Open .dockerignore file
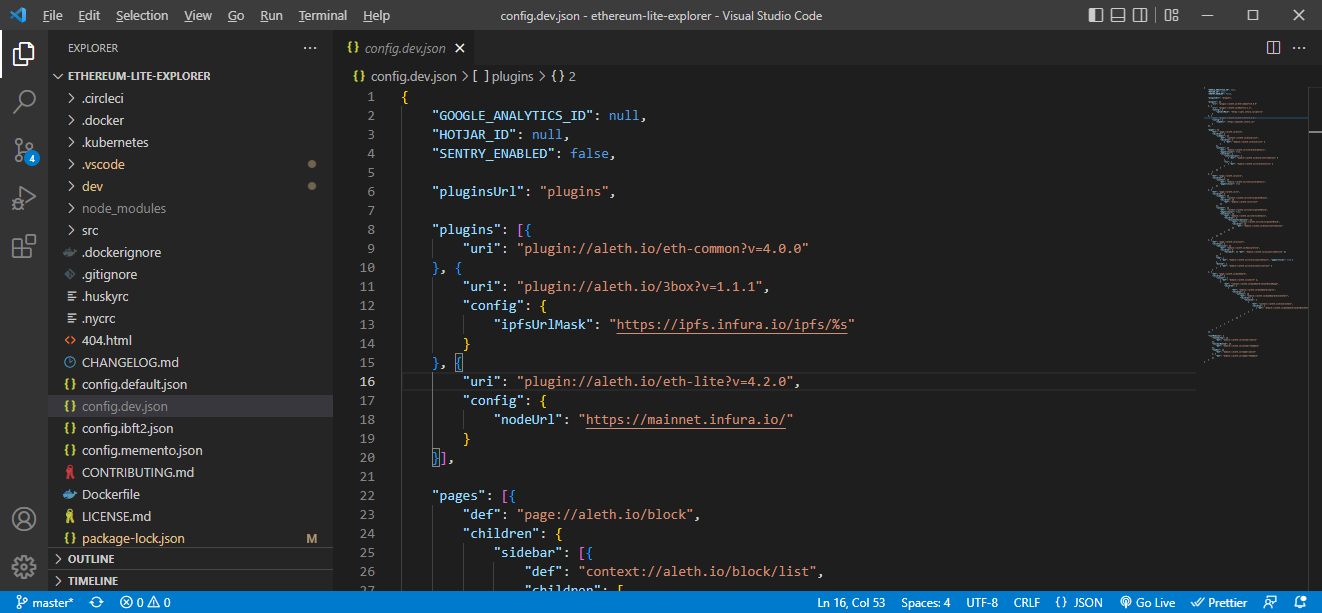The image size is (1322, 613). 190,252
